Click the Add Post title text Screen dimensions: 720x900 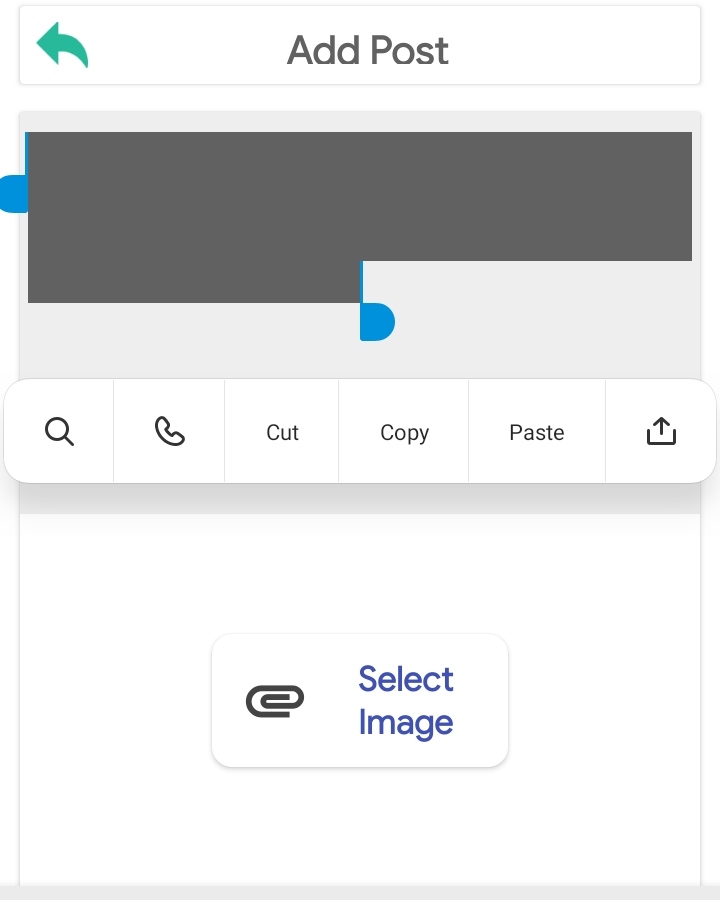[368, 50]
